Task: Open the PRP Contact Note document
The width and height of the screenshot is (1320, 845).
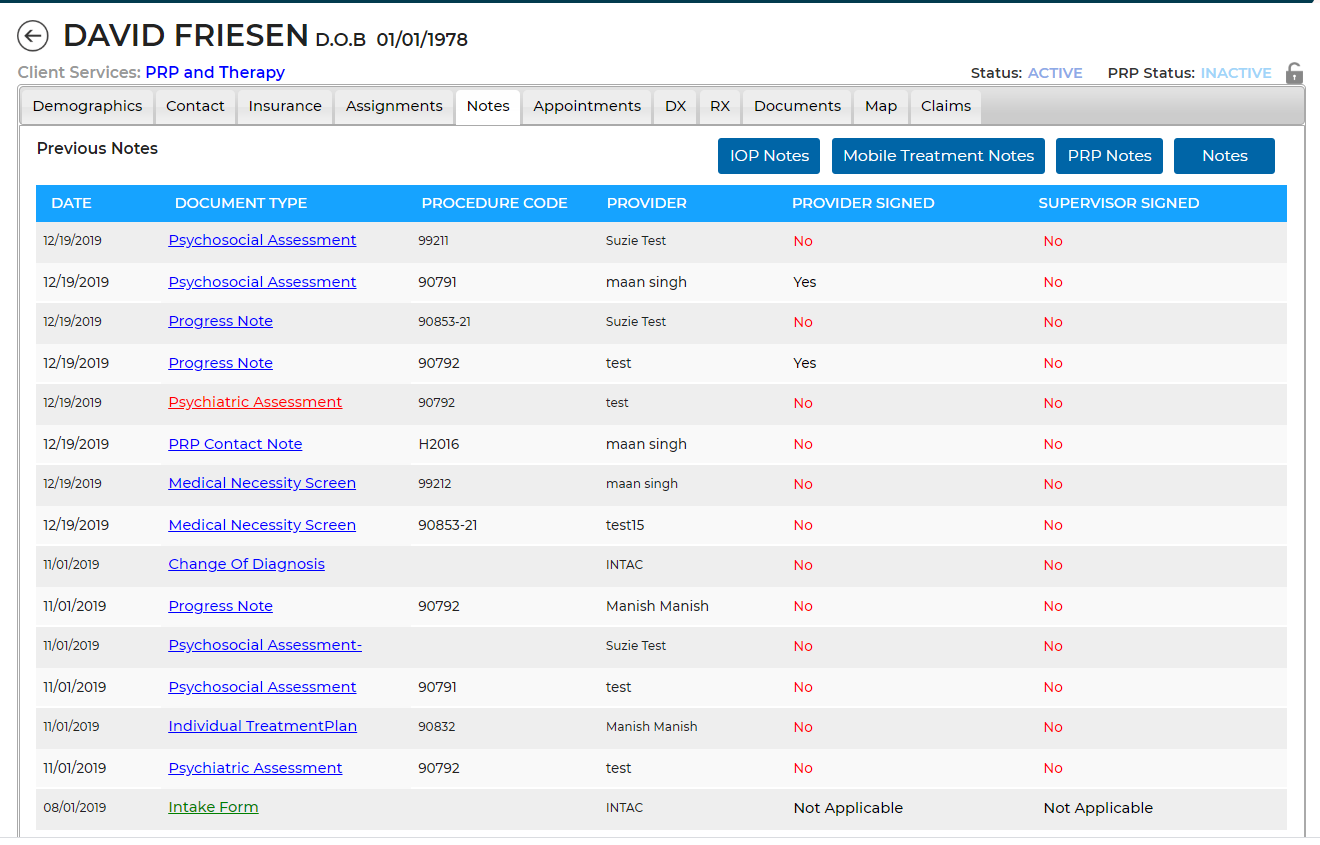Action: click(235, 443)
